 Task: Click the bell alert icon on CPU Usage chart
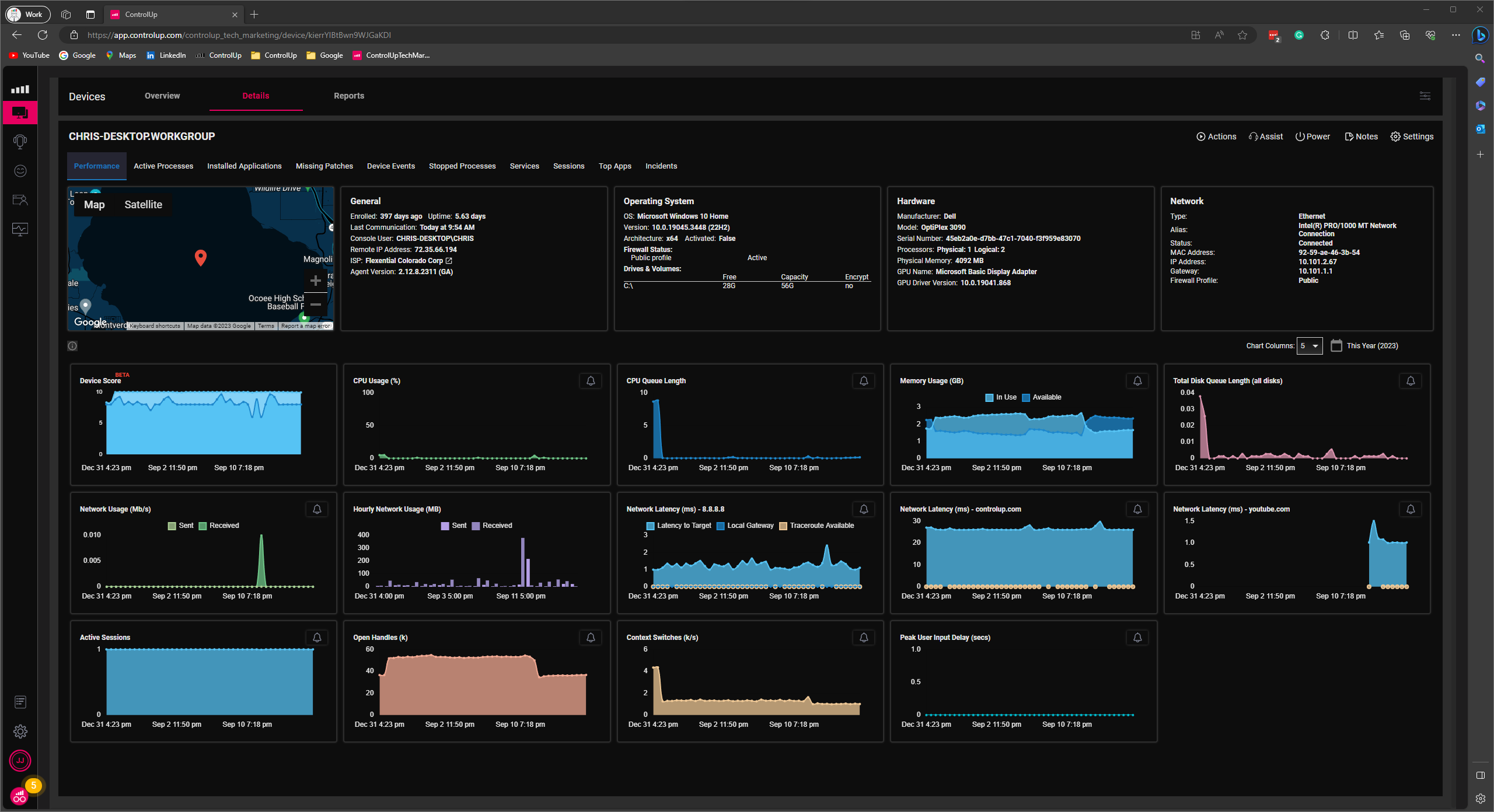click(x=591, y=380)
